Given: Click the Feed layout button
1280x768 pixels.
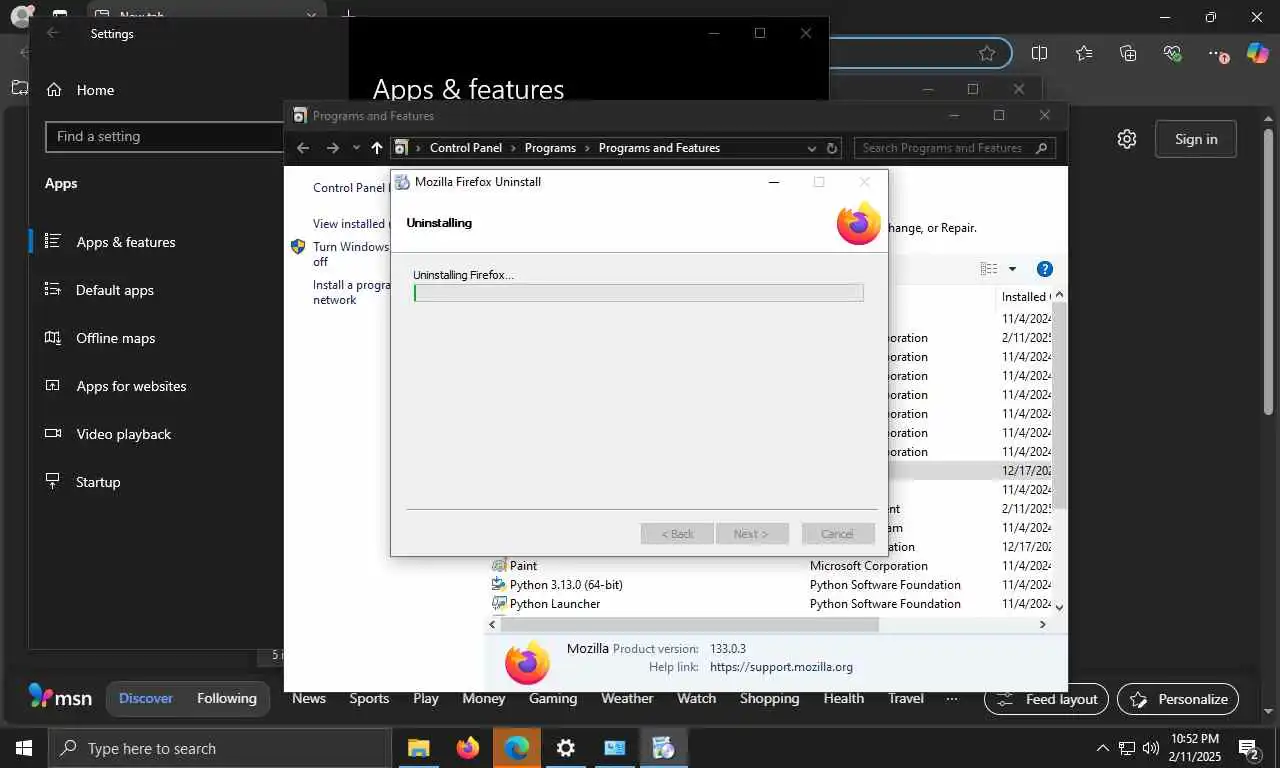Looking at the screenshot, I should click(1046, 699).
